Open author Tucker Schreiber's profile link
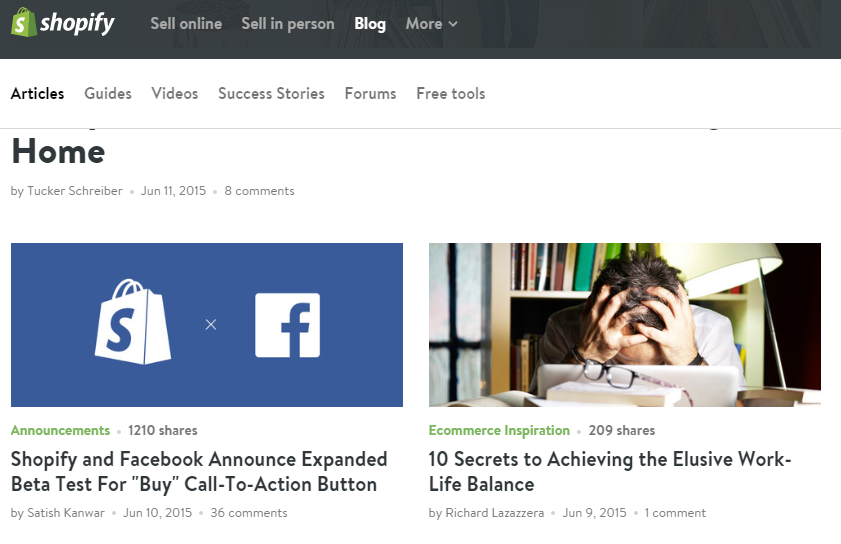Viewport: 841px width, 544px height. pyautogui.click(x=75, y=191)
